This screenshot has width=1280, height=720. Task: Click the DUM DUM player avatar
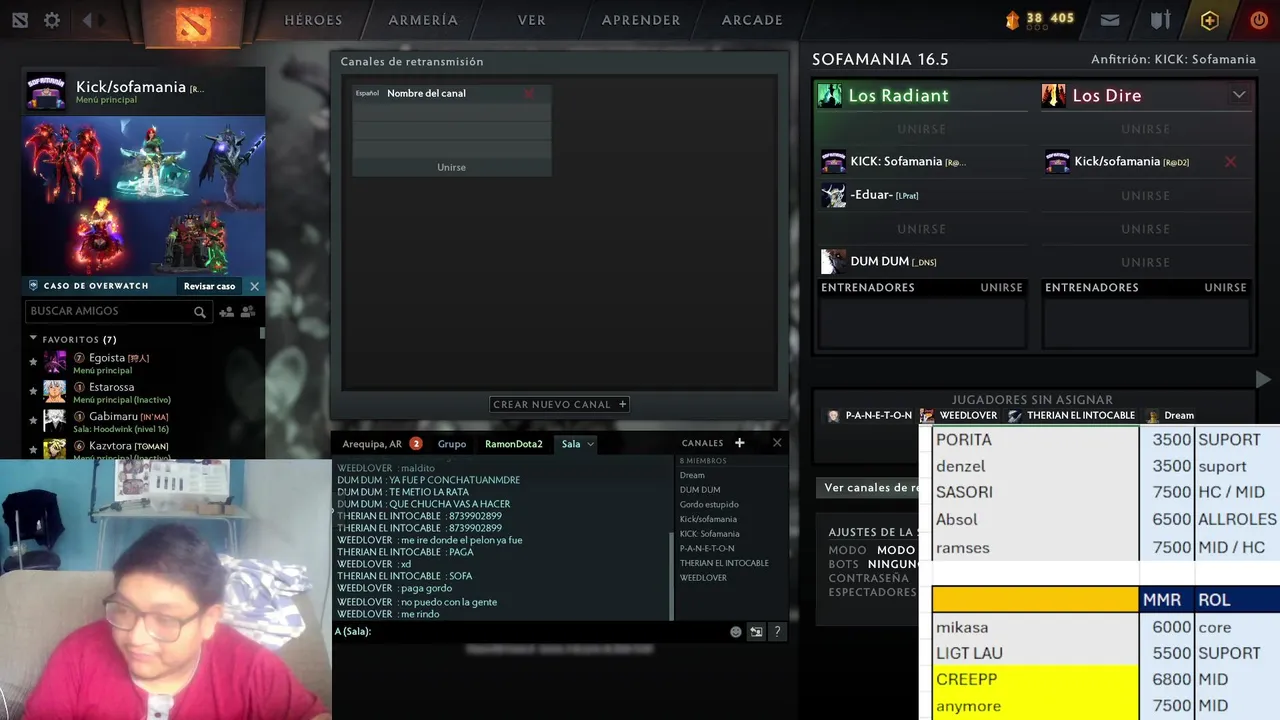click(833, 262)
